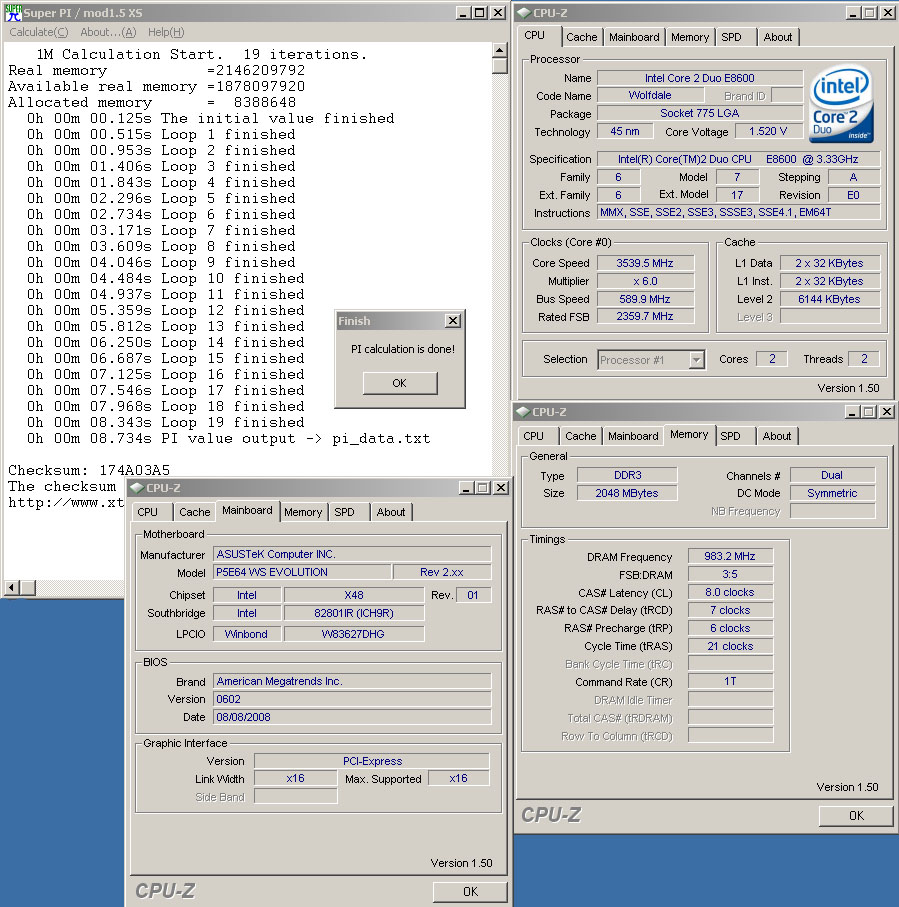
Task: Open About tab in the Mainboard window
Action: pos(390,512)
